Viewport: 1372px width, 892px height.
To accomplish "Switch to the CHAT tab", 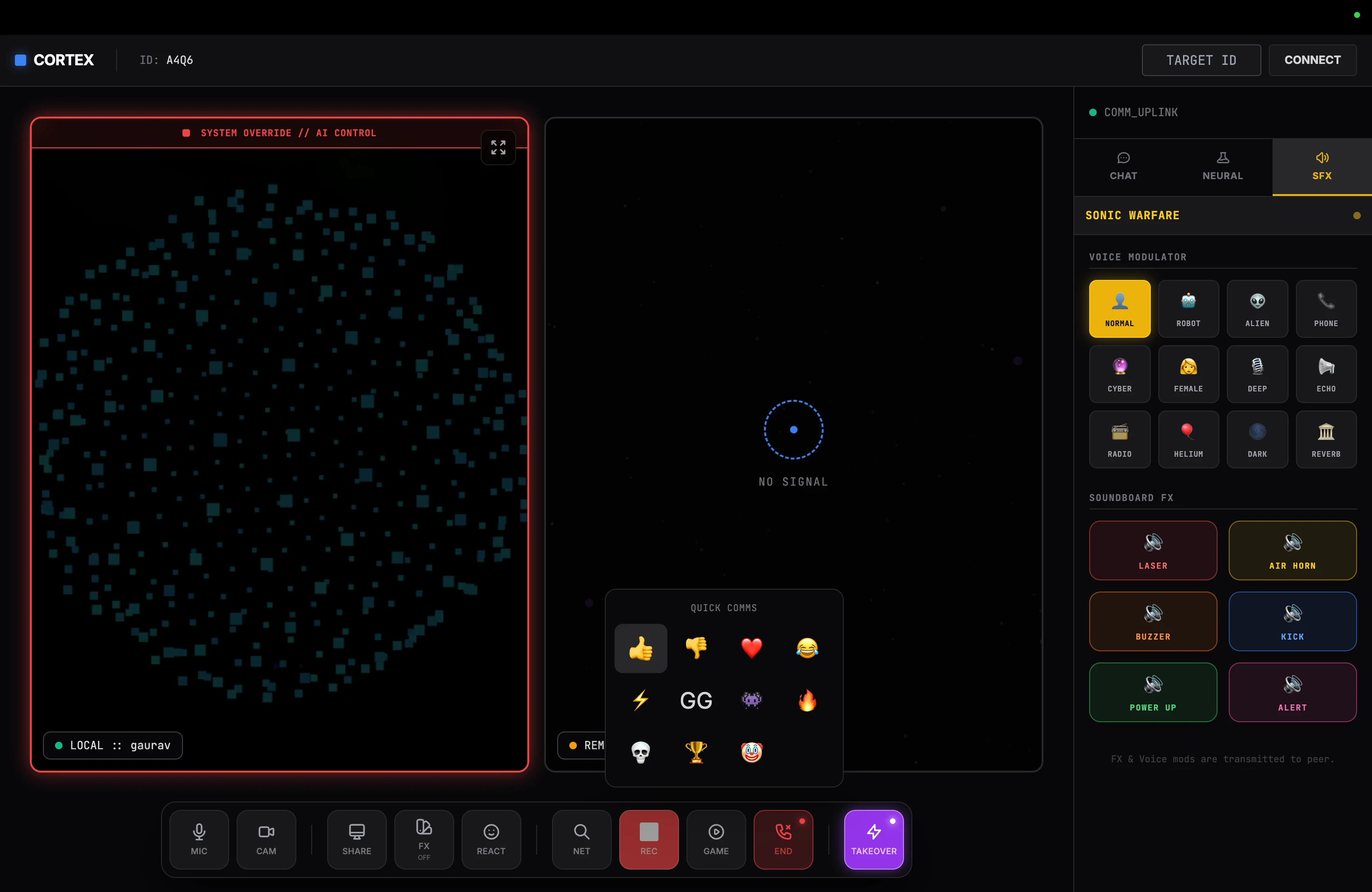I will 1123,167.
